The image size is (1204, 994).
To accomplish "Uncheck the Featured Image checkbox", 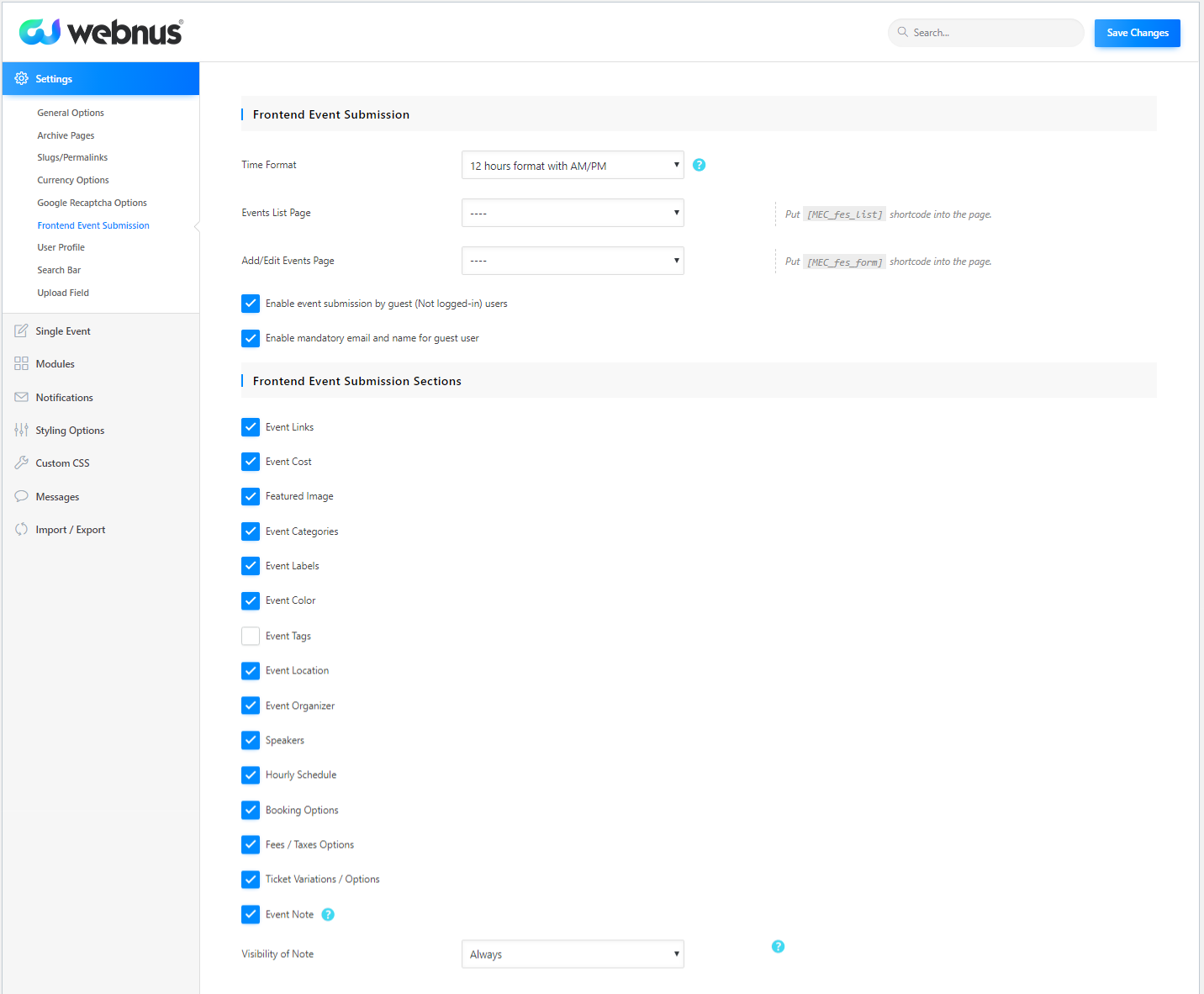I will (x=251, y=496).
